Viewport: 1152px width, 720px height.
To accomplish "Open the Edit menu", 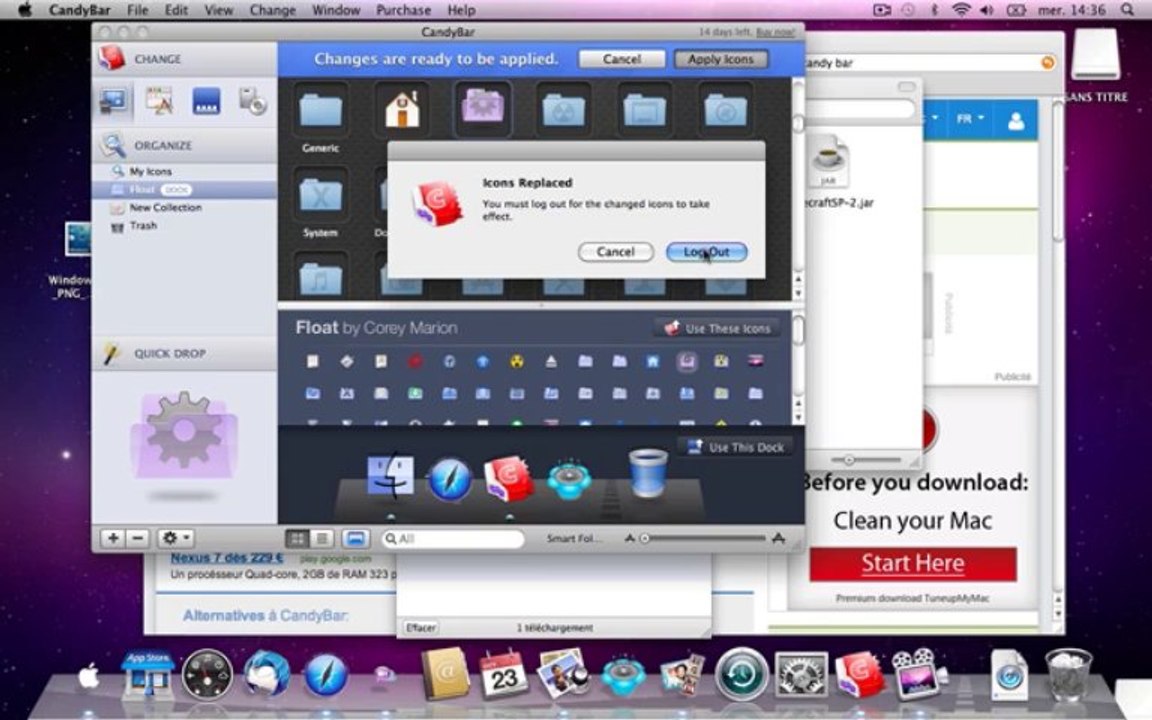I will coord(176,10).
